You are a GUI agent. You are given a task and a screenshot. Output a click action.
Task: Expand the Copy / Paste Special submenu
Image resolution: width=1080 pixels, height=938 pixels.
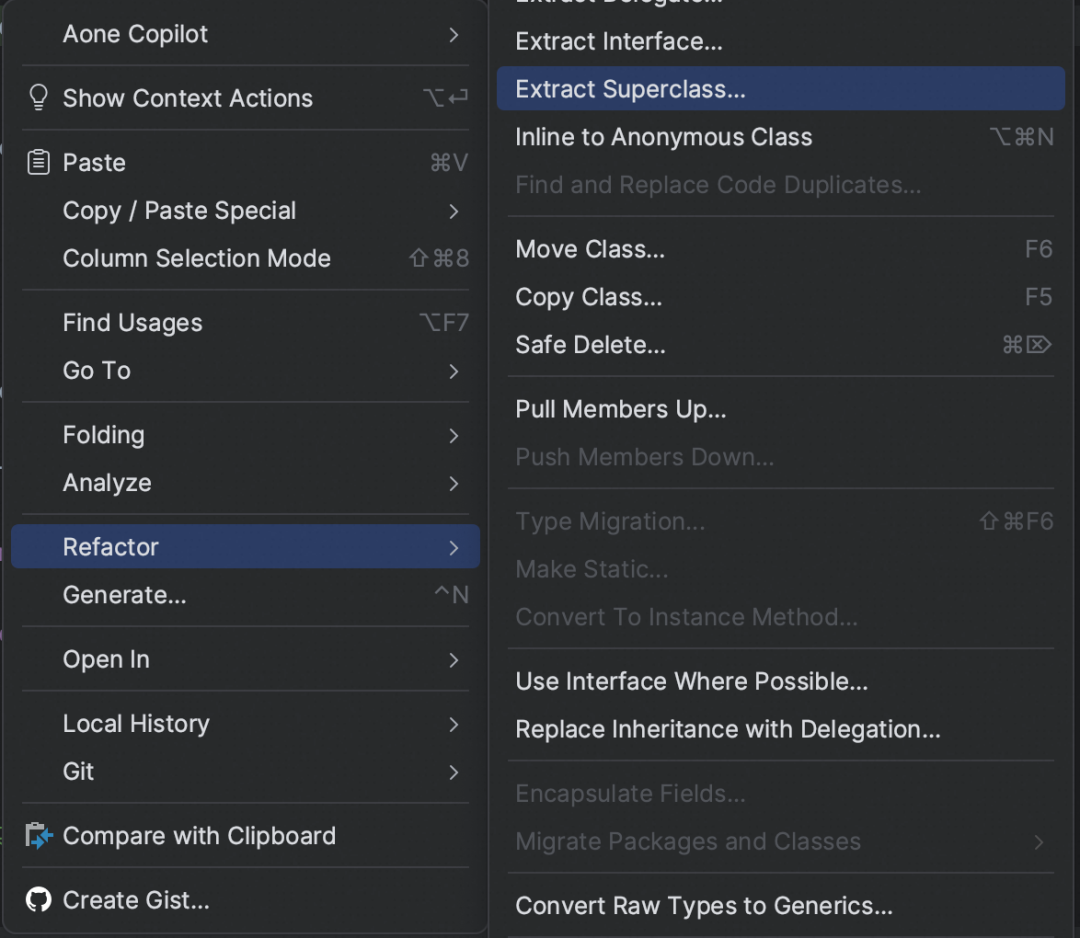(245, 211)
